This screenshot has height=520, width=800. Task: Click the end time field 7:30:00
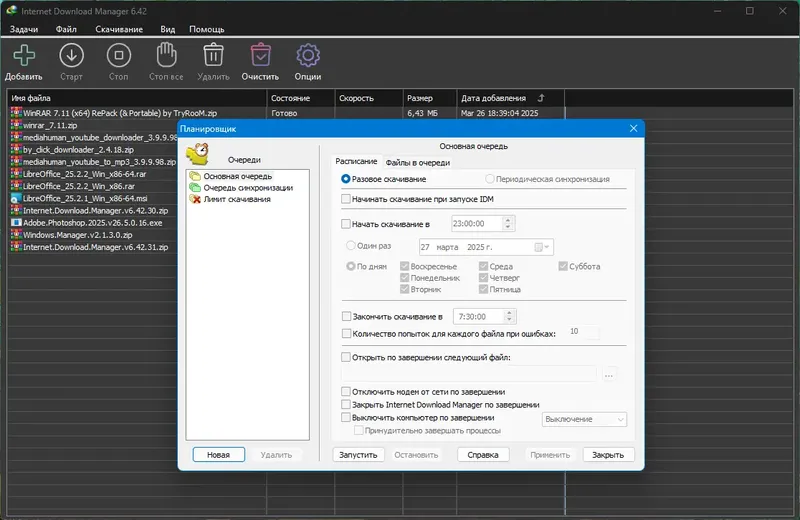click(479, 316)
